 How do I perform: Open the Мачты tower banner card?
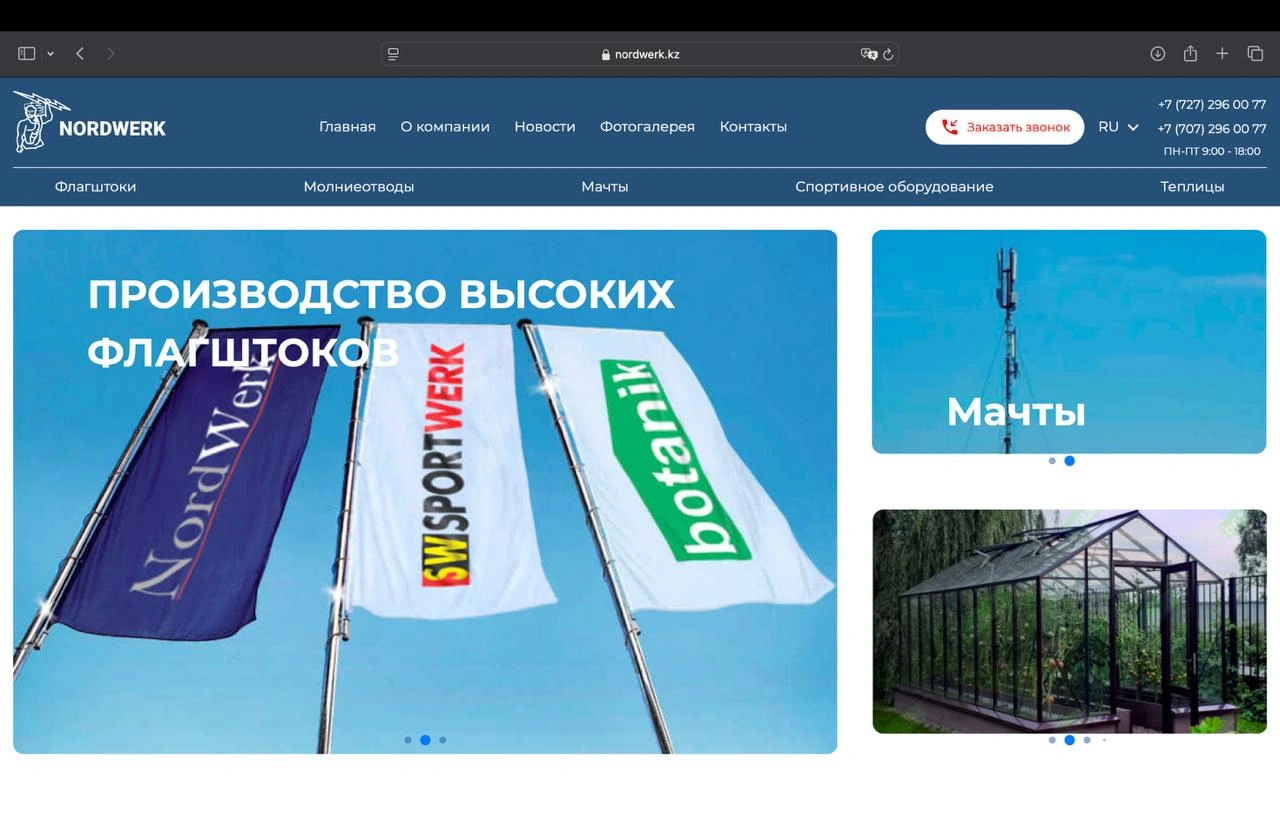click(x=1069, y=342)
